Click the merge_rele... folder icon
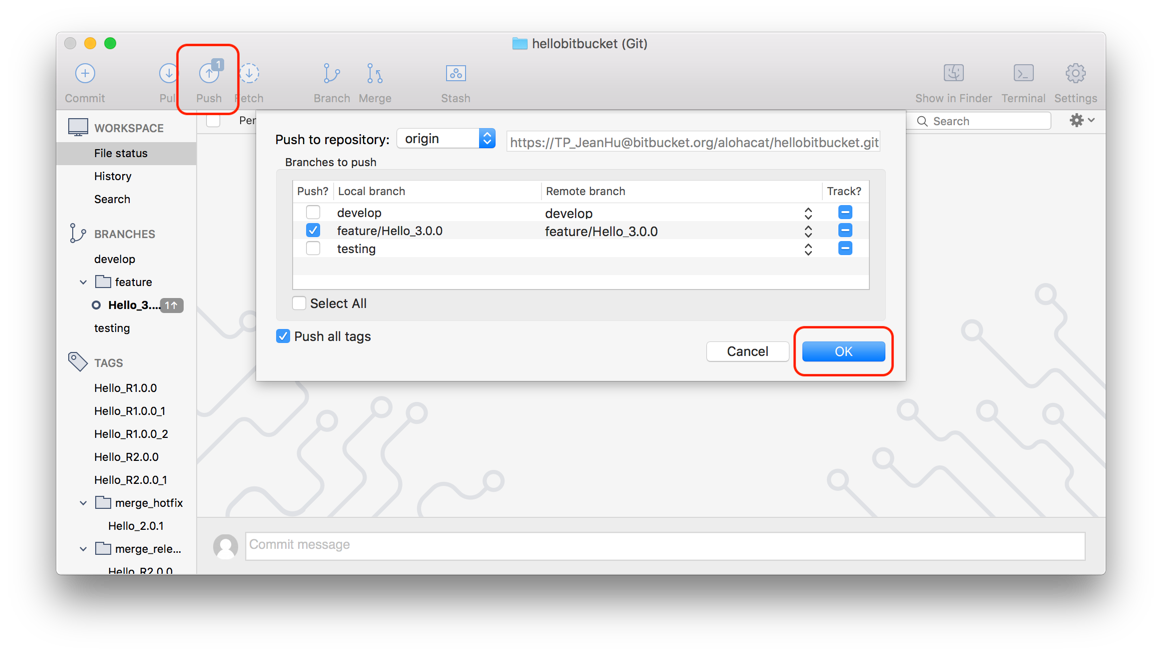 pyautogui.click(x=103, y=548)
